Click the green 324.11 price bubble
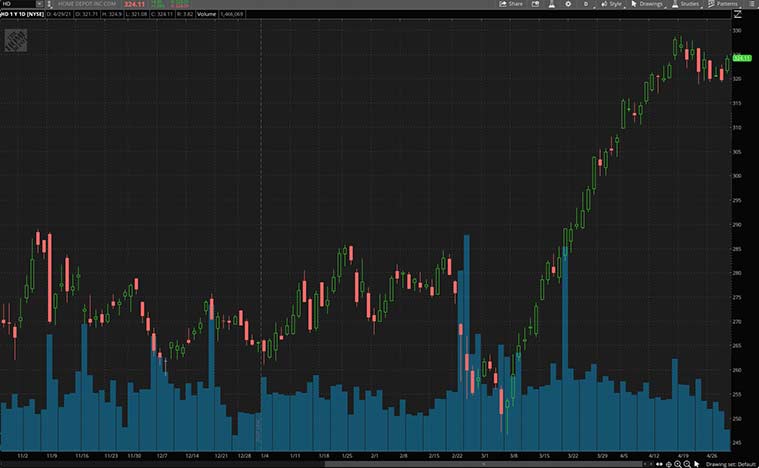Image resolution: width=759 pixels, height=468 pixels. (742, 58)
